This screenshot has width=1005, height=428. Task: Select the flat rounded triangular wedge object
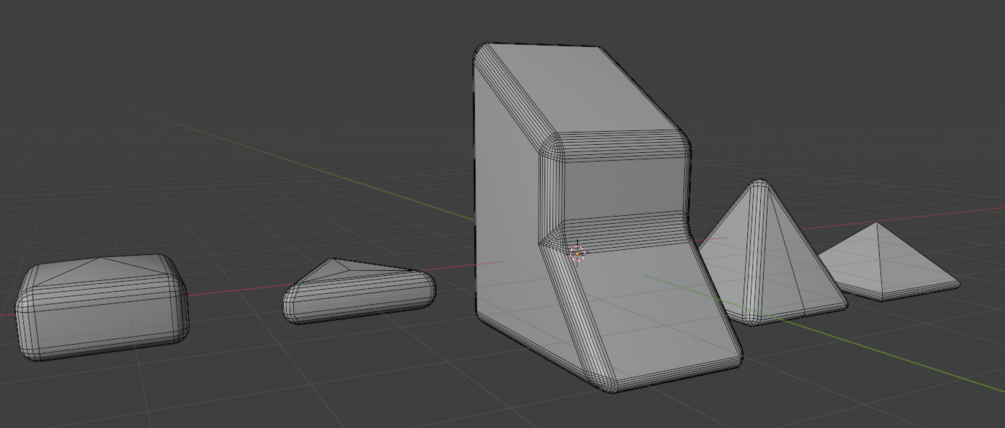coord(359,292)
